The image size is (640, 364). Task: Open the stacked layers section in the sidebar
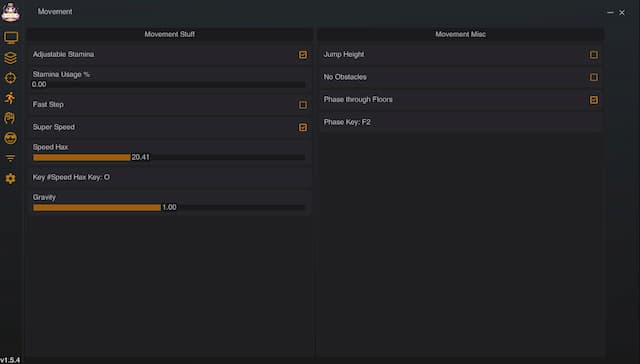coord(11,58)
